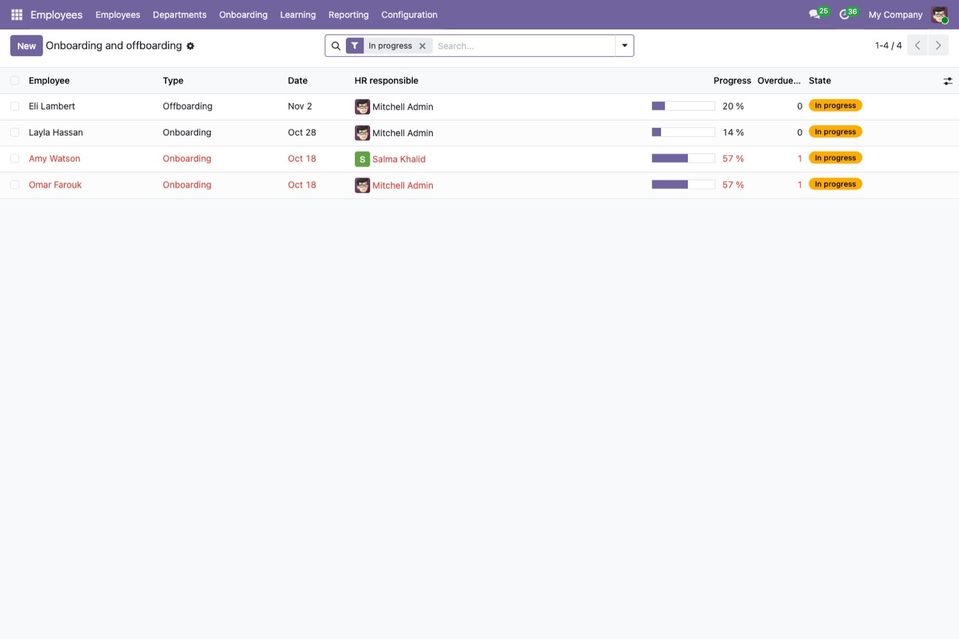Check the Amy Watson row checkbox
The height and width of the screenshot is (639, 959).
click(15, 159)
